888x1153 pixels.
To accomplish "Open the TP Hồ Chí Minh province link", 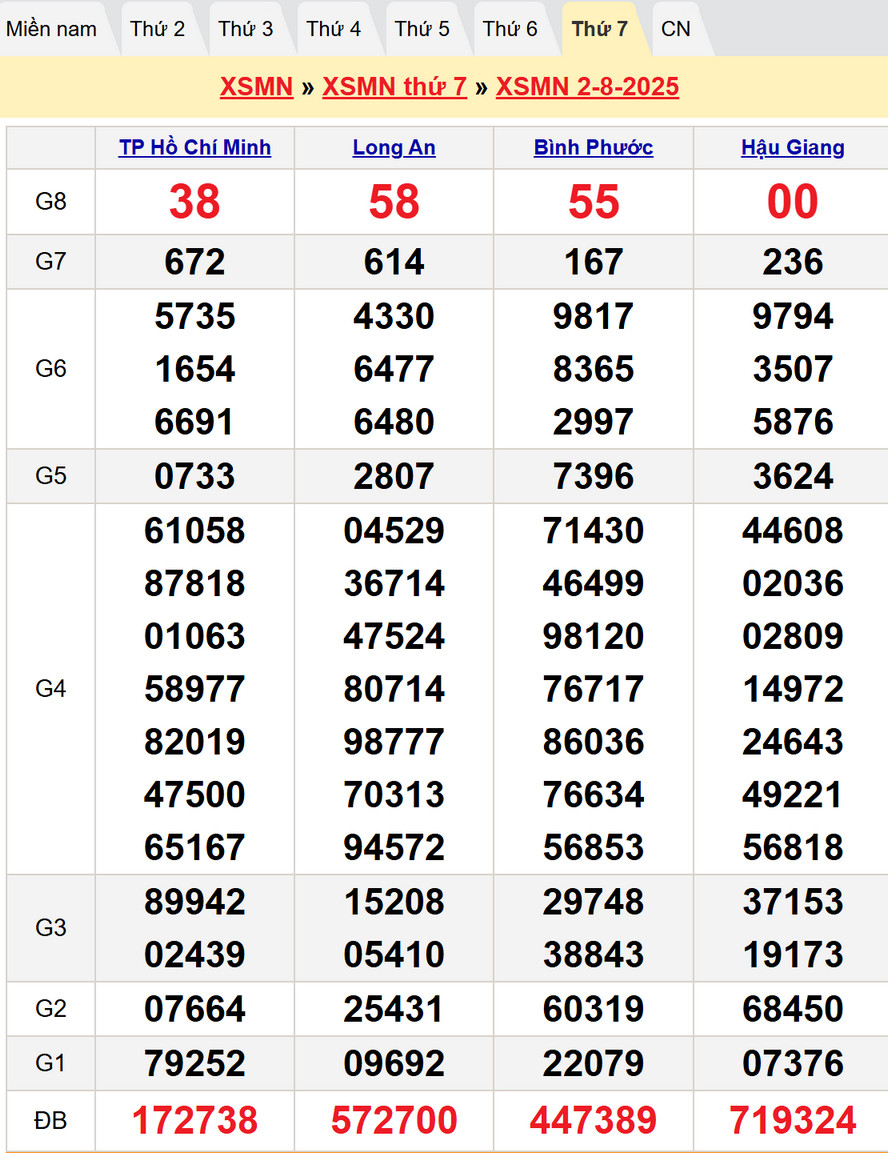I will tap(195, 148).
